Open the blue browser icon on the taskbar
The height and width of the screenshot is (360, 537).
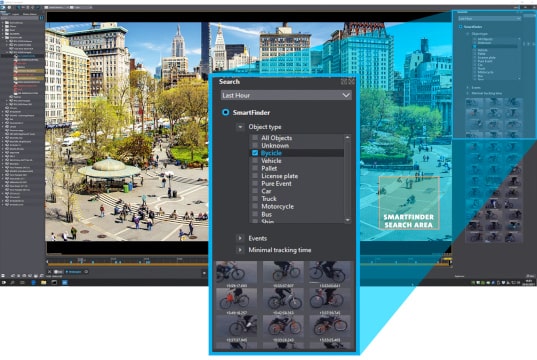pyautogui.click(x=34, y=283)
